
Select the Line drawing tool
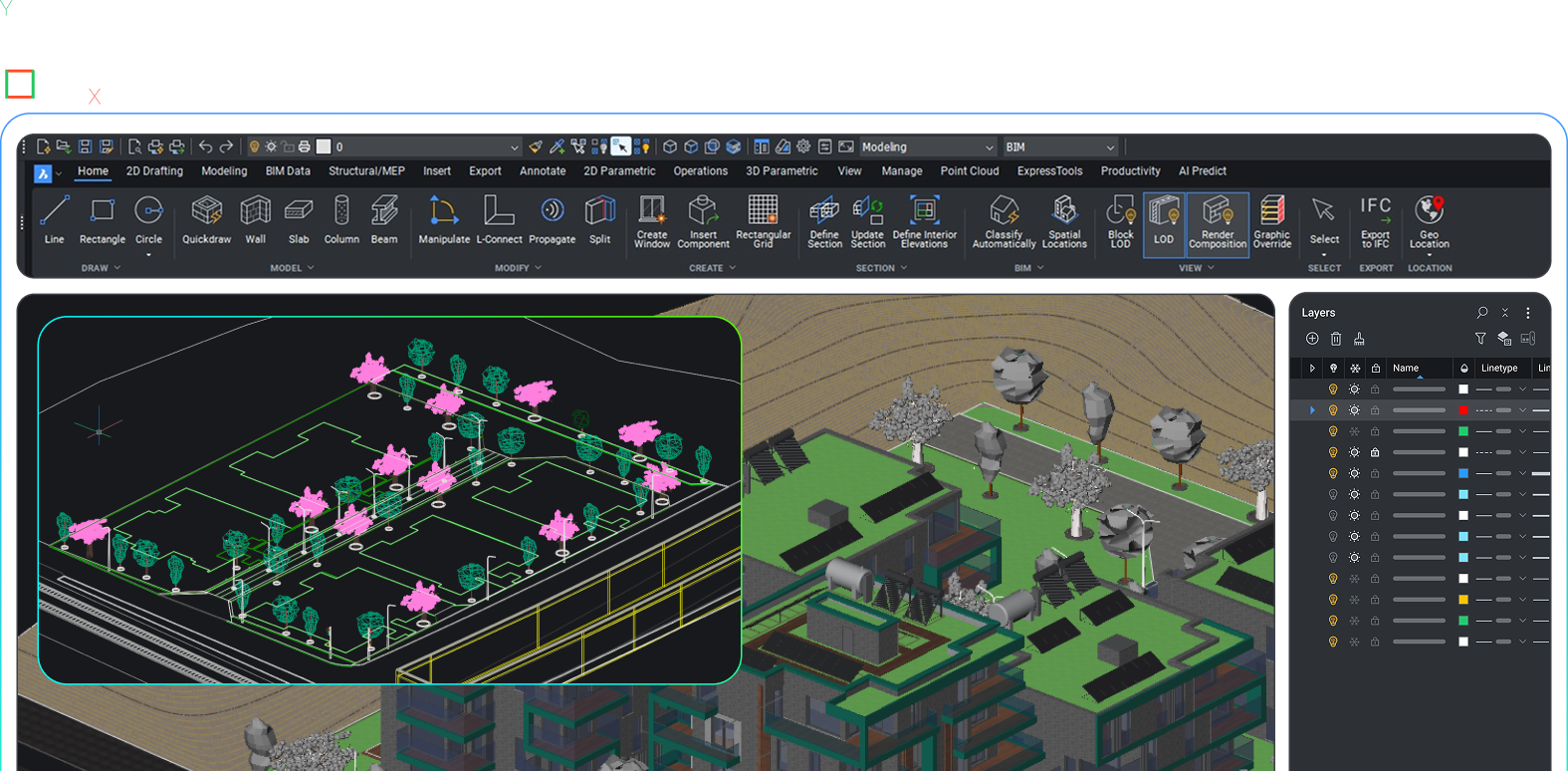[54, 219]
